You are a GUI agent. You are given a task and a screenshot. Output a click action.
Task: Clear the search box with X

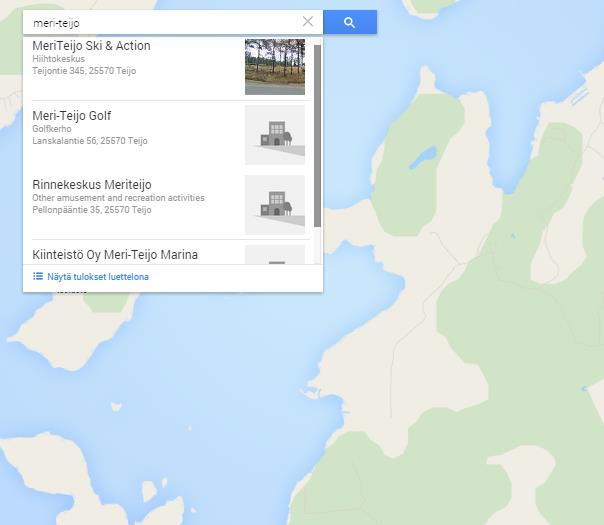tap(308, 22)
